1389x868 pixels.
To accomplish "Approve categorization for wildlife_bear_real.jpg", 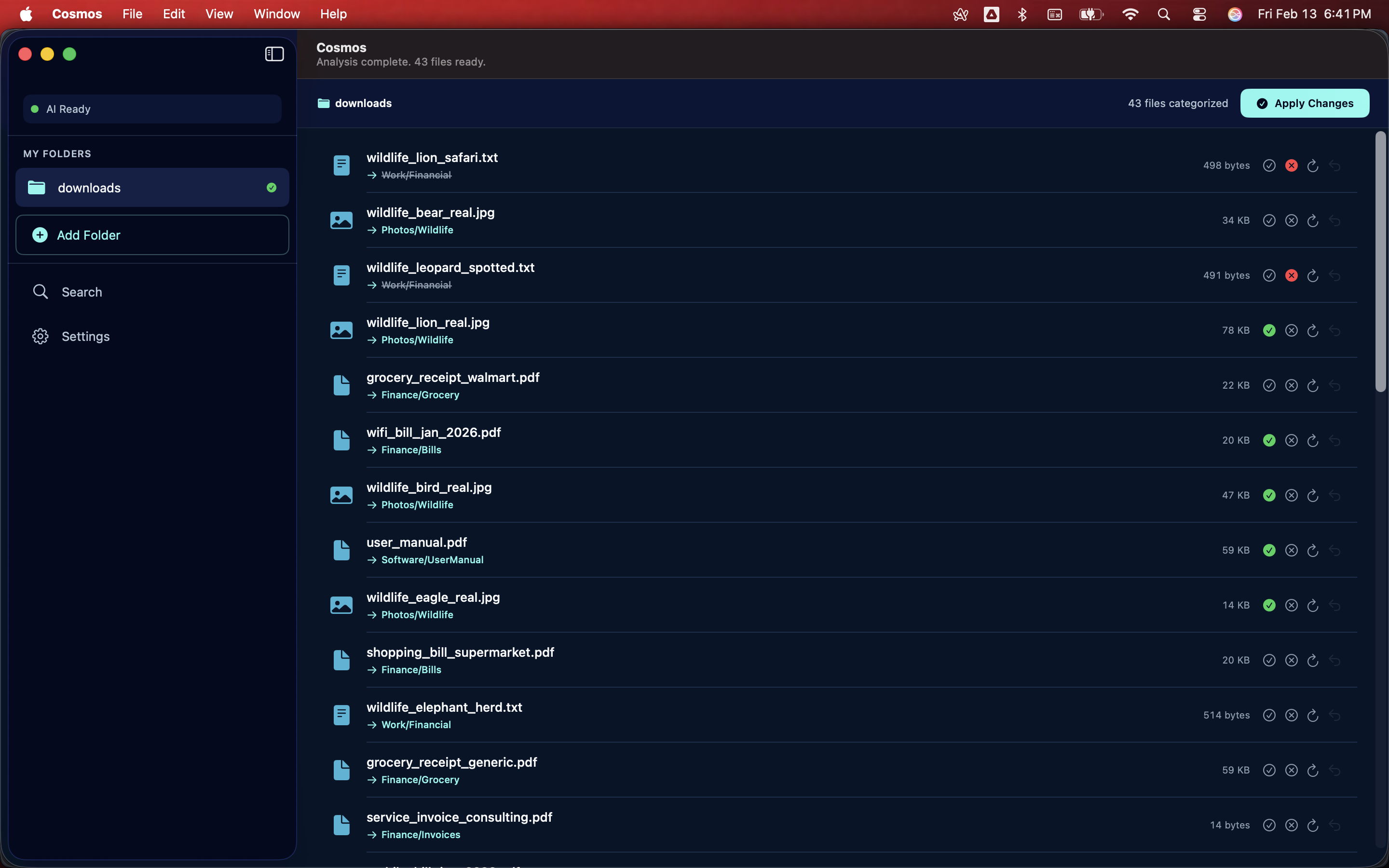I will [x=1269, y=220].
